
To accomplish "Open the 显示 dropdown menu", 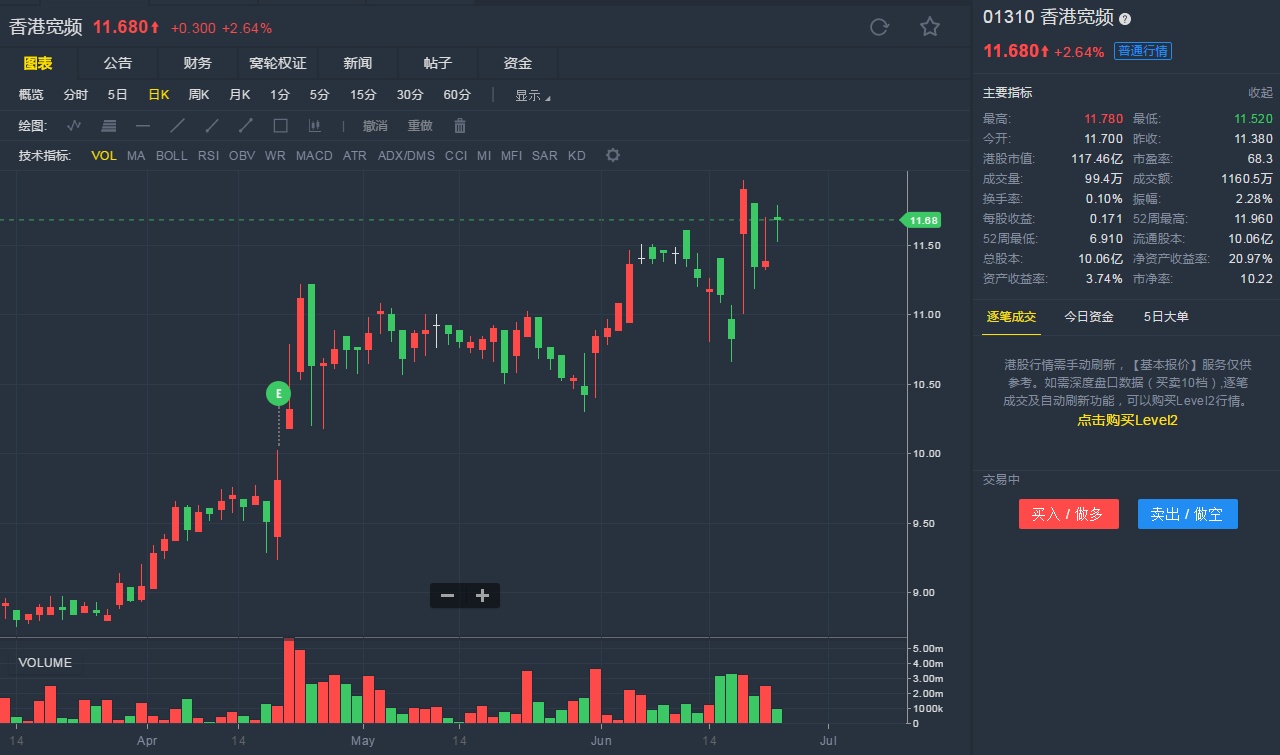I will [x=532, y=96].
